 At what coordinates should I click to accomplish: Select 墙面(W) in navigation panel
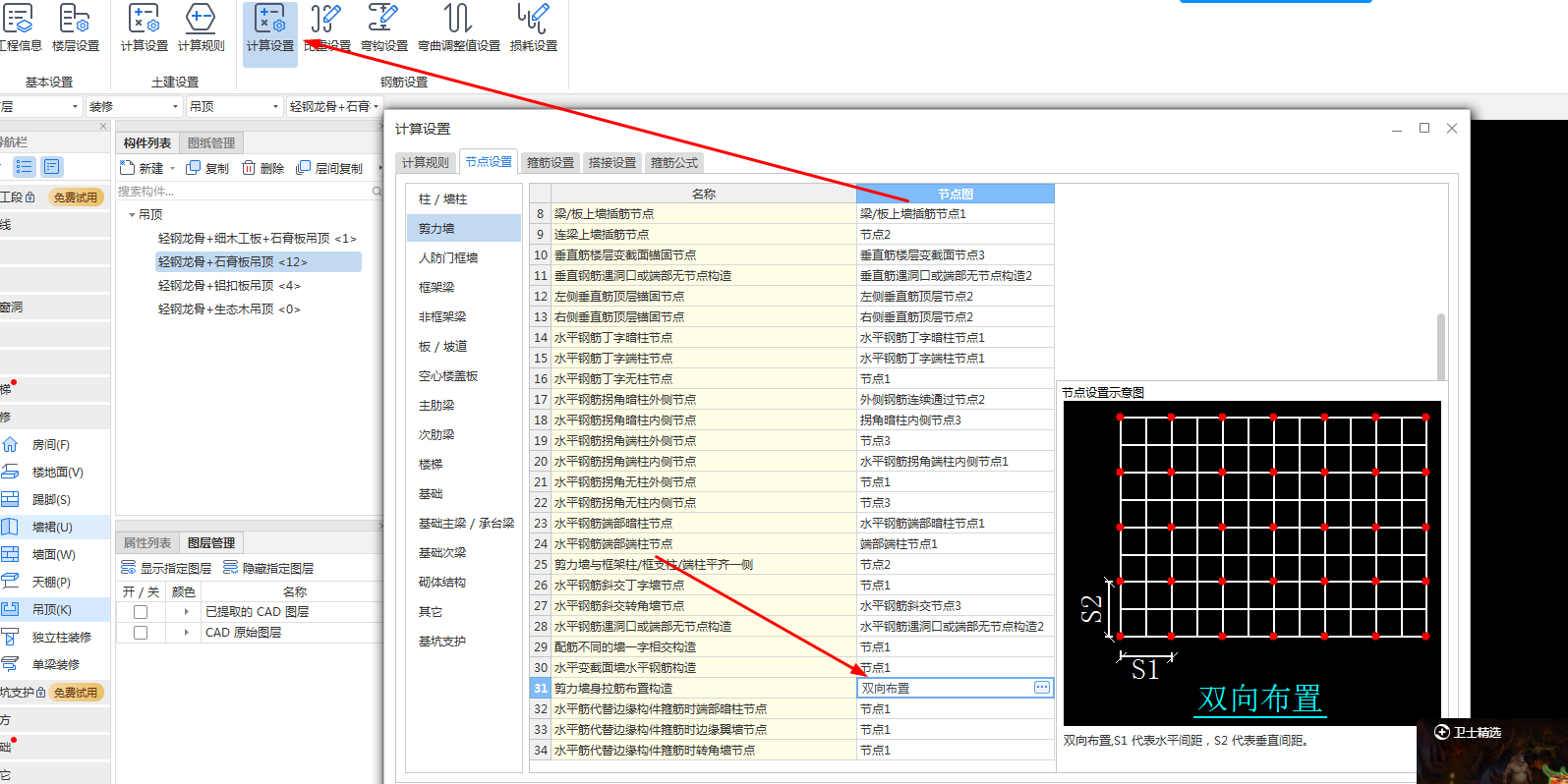(52, 555)
